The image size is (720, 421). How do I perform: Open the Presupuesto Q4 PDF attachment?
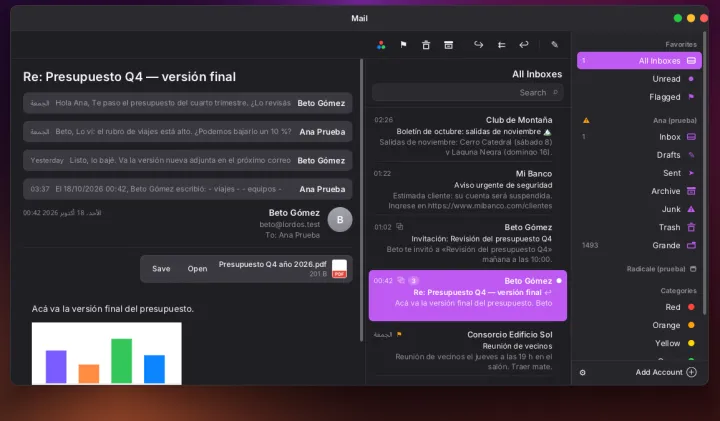tap(197, 269)
